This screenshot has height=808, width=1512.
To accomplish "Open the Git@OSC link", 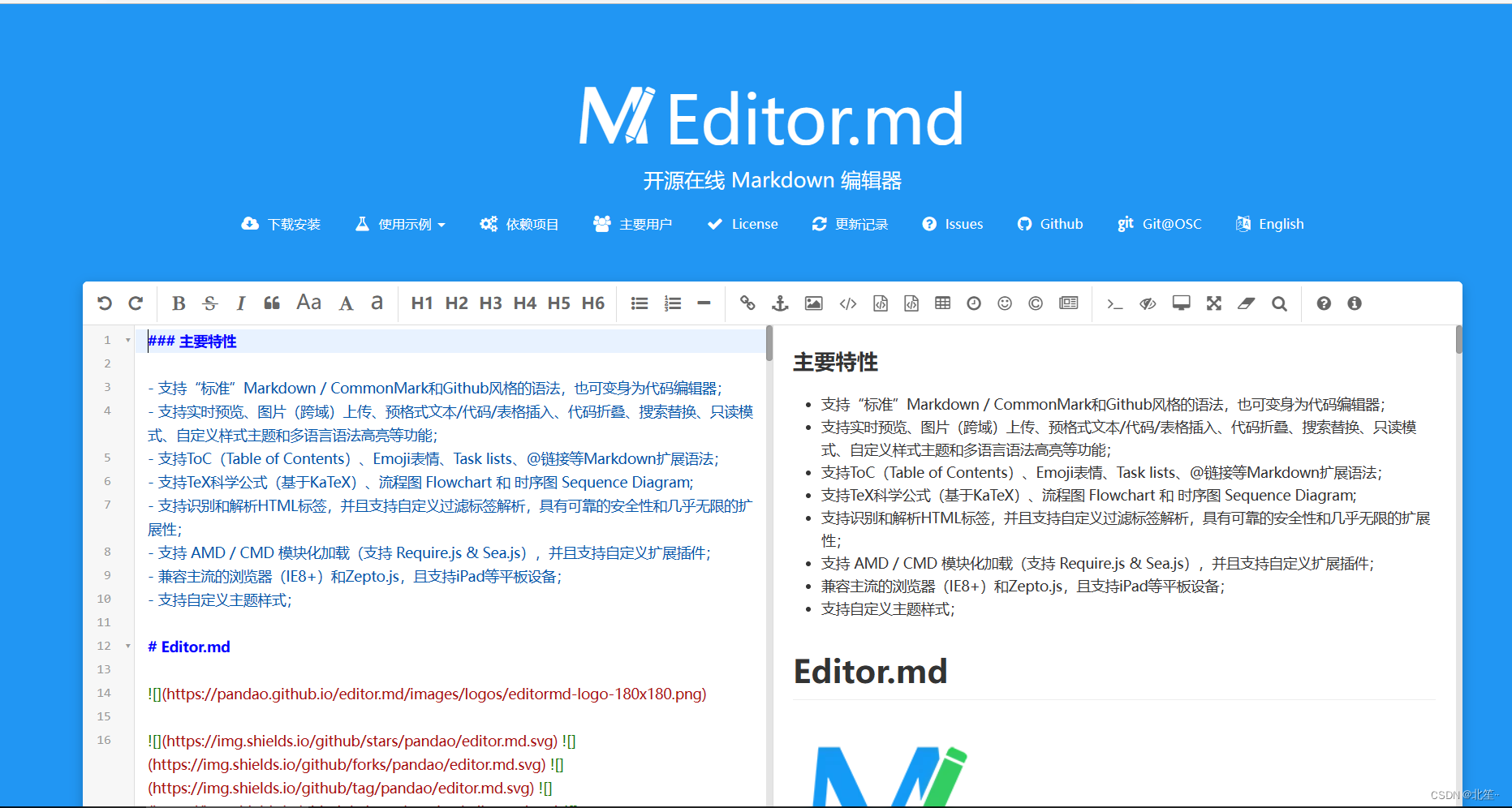I will pos(1159,224).
